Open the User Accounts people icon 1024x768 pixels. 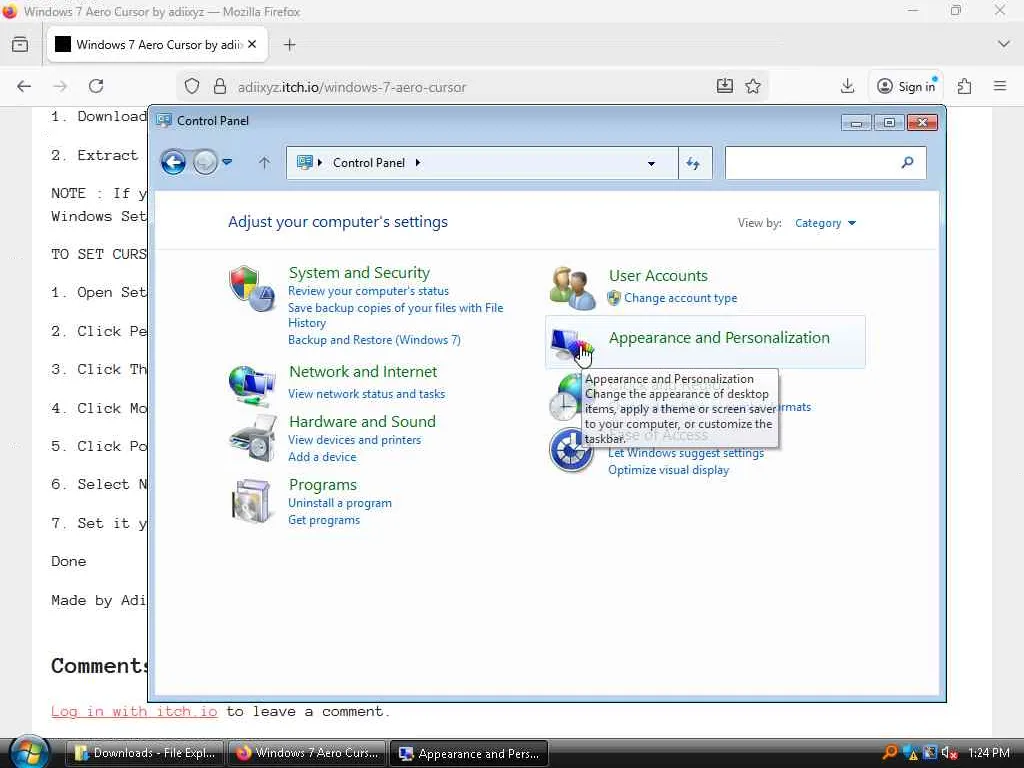(x=572, y=288)
